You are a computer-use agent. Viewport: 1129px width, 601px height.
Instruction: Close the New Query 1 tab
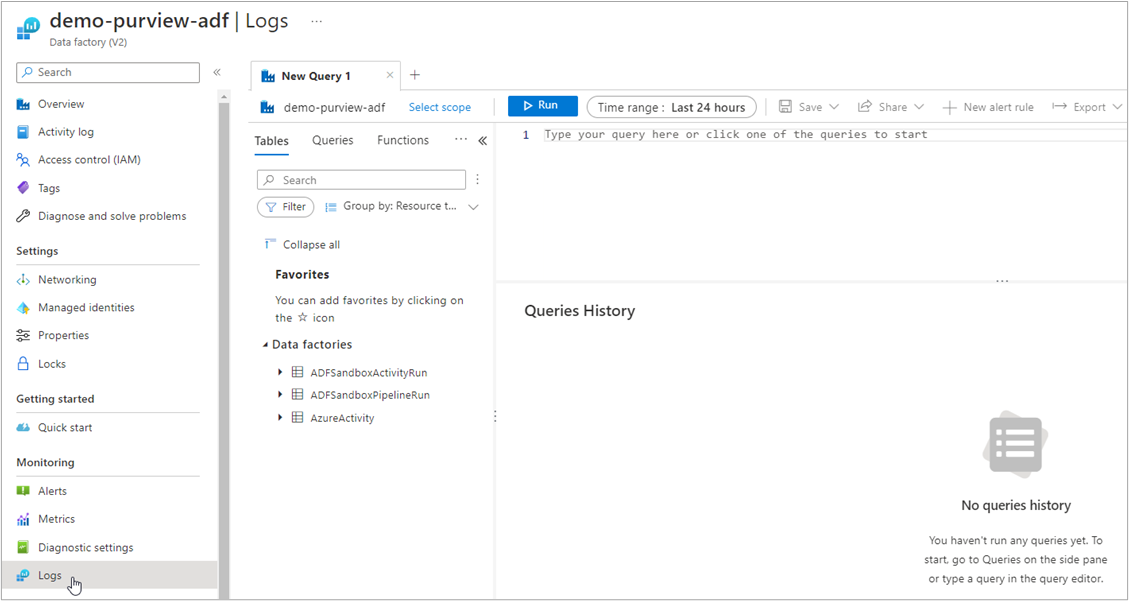click(x=390, y=76)
